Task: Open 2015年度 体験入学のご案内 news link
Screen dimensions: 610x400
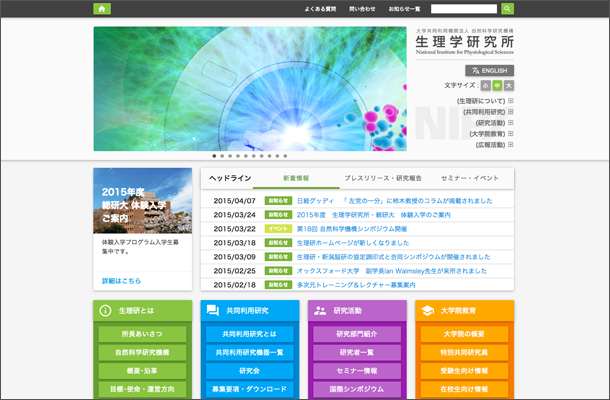Action: click(x=373, y=215)
